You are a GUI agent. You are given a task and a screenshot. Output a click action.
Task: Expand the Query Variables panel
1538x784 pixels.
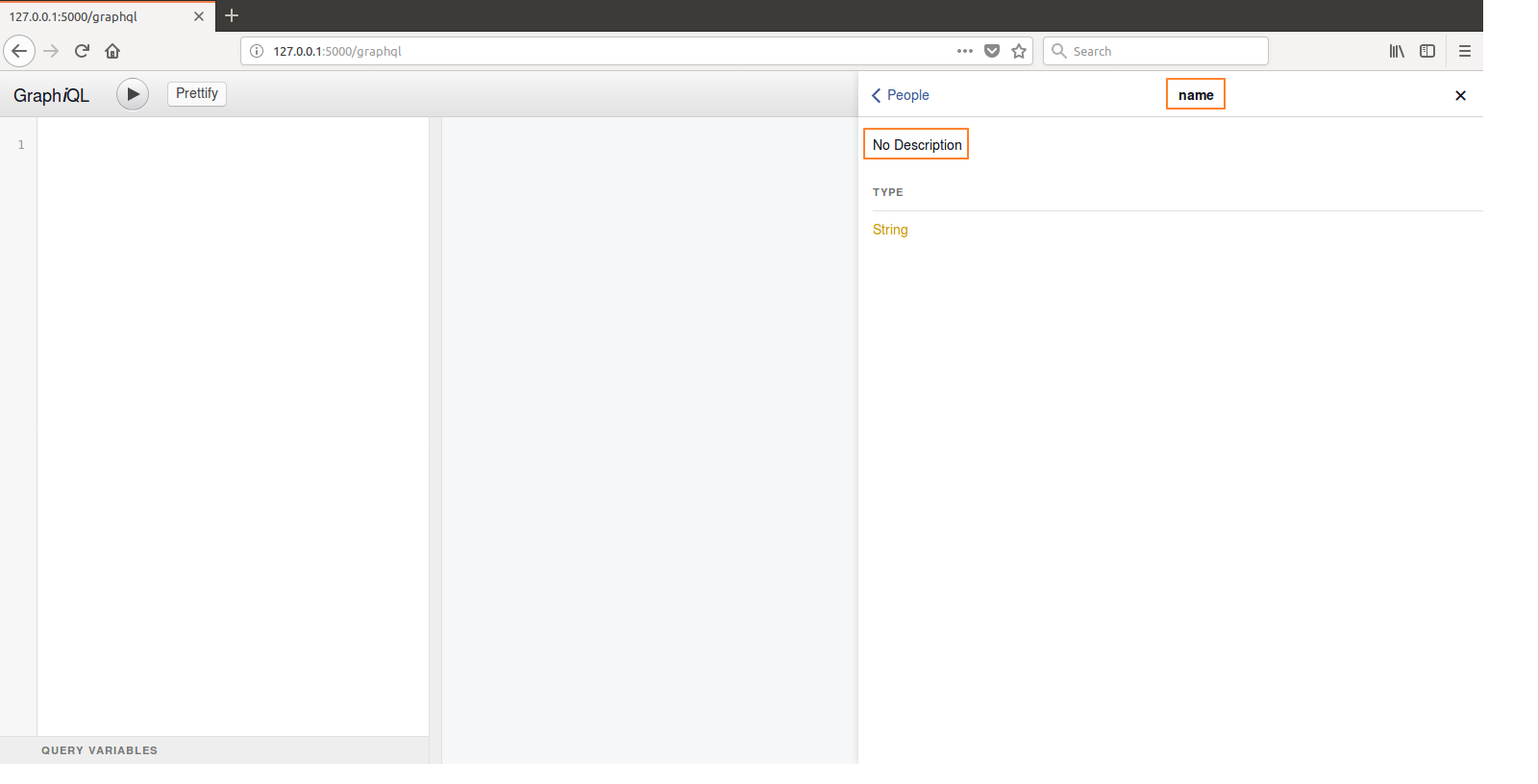214,750
